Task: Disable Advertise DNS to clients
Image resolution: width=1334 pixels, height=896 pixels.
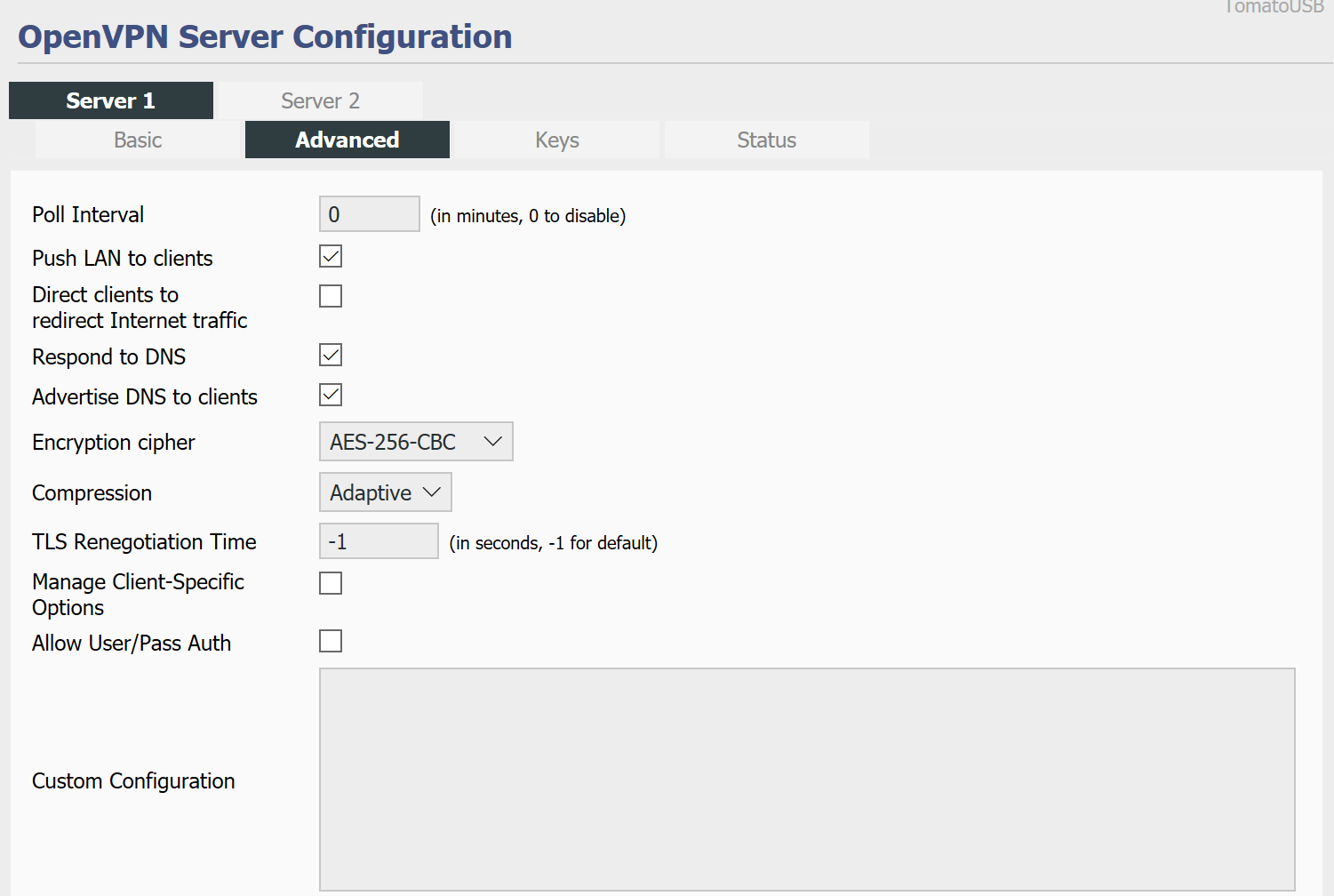Action: (330, 395)
